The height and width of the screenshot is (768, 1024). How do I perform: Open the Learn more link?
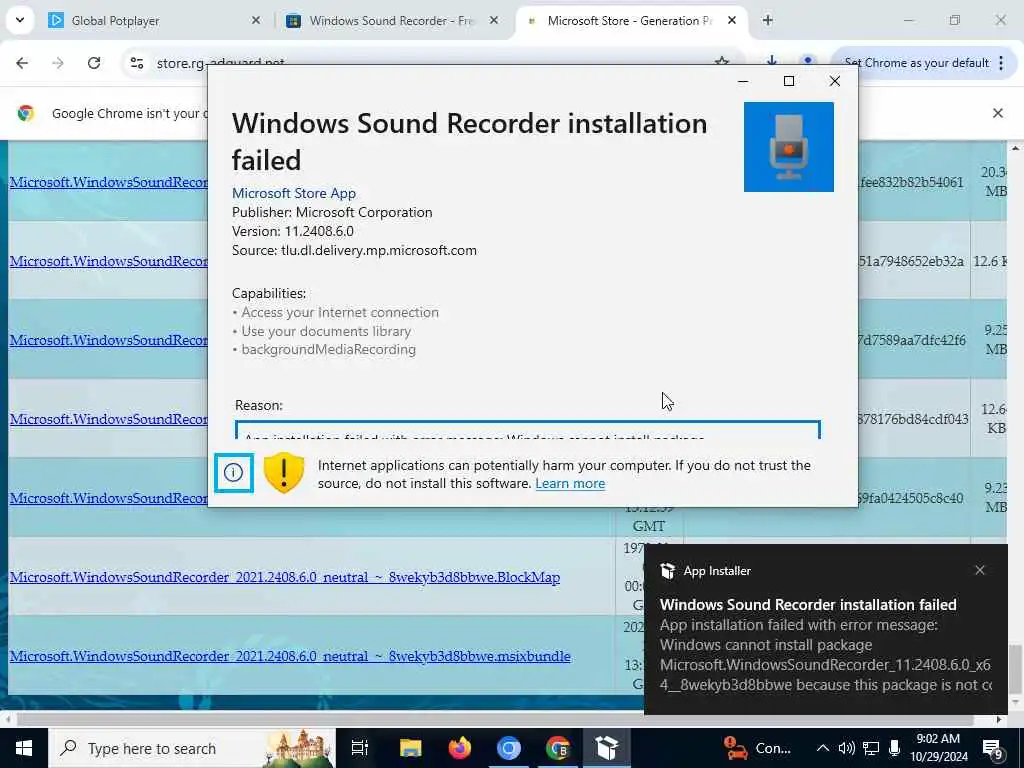click(569, 484)
